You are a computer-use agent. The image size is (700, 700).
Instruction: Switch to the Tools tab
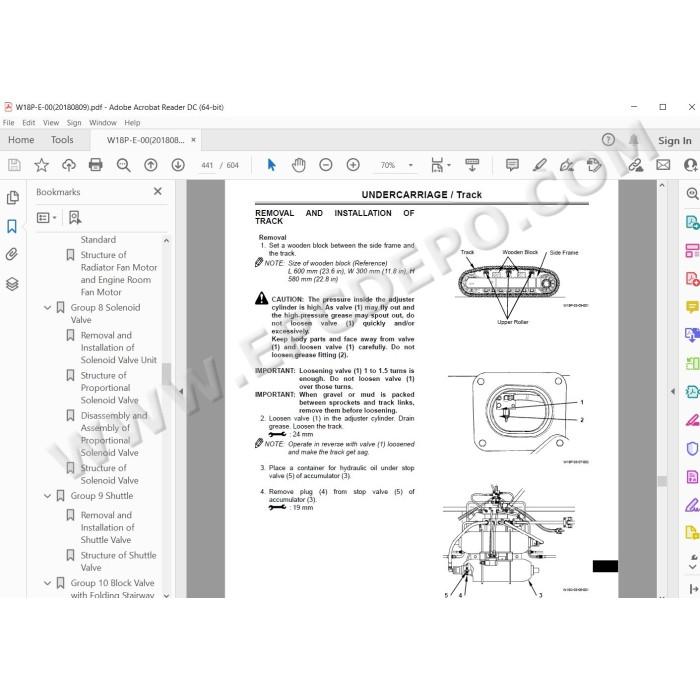click(x=62, y=140)
